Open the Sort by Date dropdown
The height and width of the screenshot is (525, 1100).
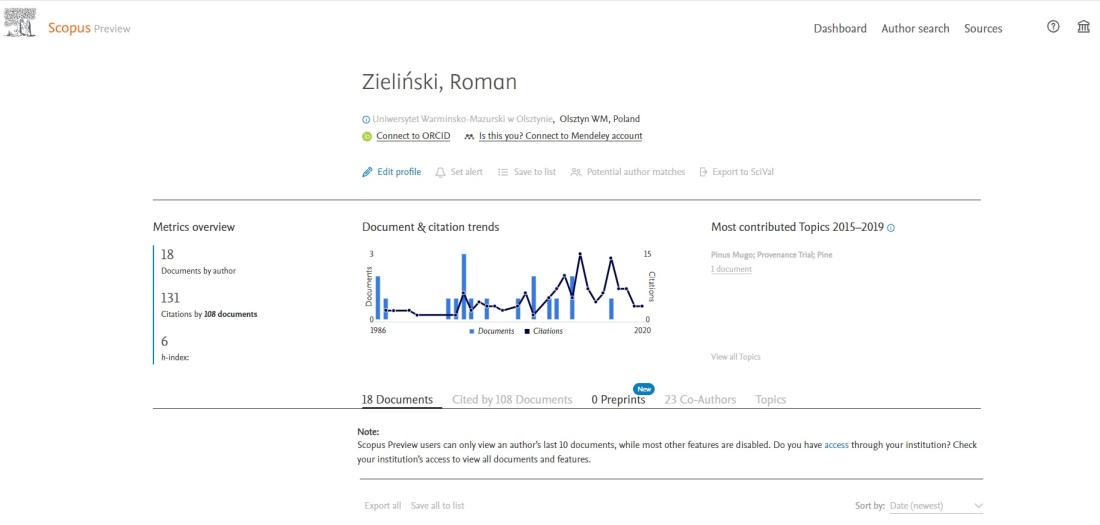point(936,506)
